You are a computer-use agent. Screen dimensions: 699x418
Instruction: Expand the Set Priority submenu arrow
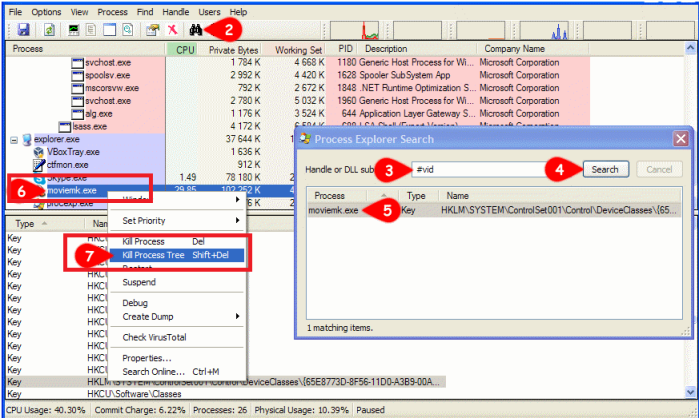coord(238,220)
